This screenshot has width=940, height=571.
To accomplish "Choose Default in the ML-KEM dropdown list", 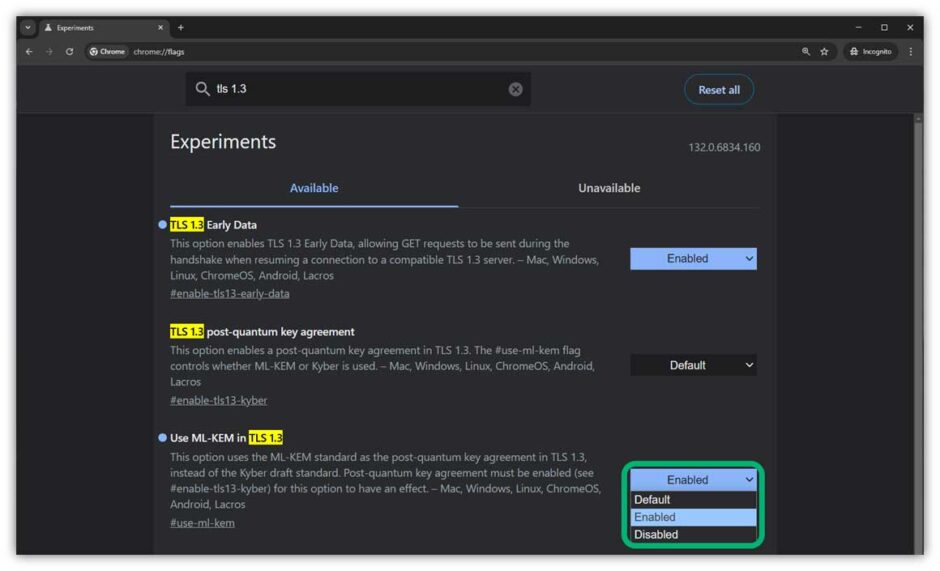I will pos(693,500).
